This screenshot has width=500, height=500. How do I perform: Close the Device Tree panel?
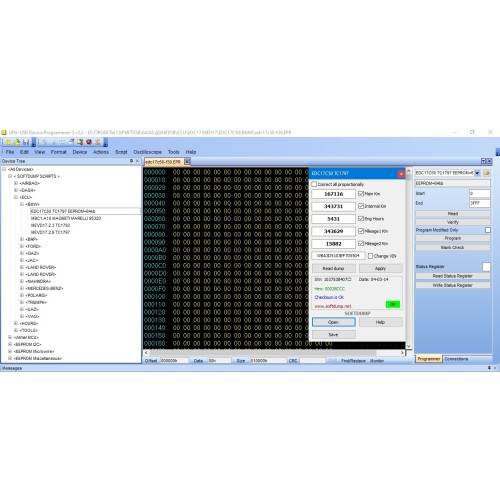(137, 161)
